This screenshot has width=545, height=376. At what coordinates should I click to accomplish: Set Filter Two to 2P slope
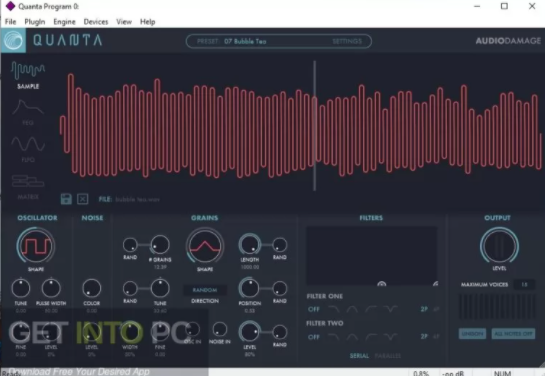(424, 336)
